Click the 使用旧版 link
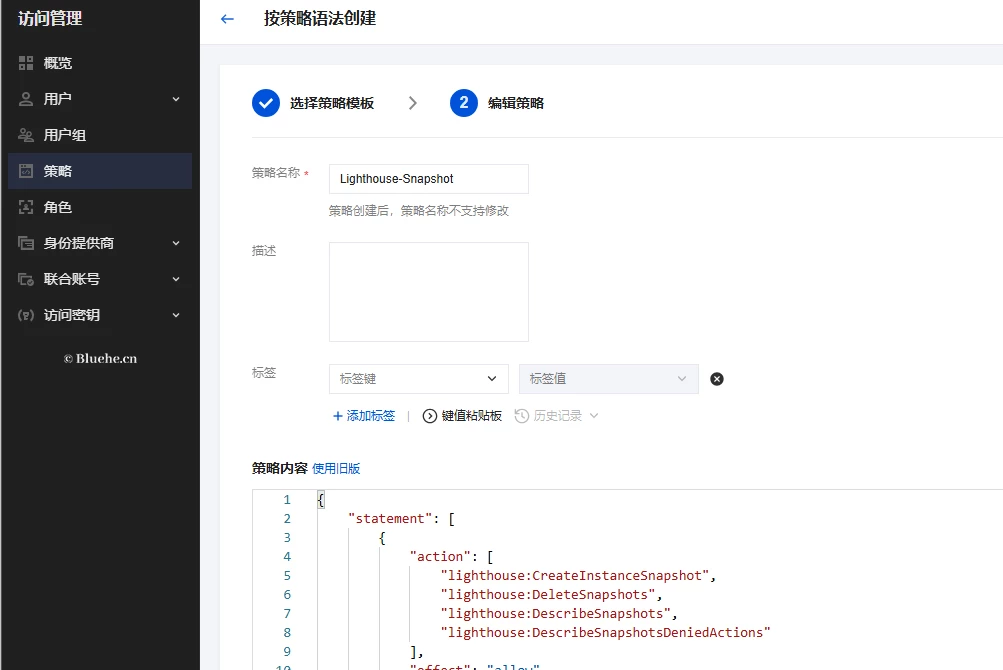 [336, 468]
